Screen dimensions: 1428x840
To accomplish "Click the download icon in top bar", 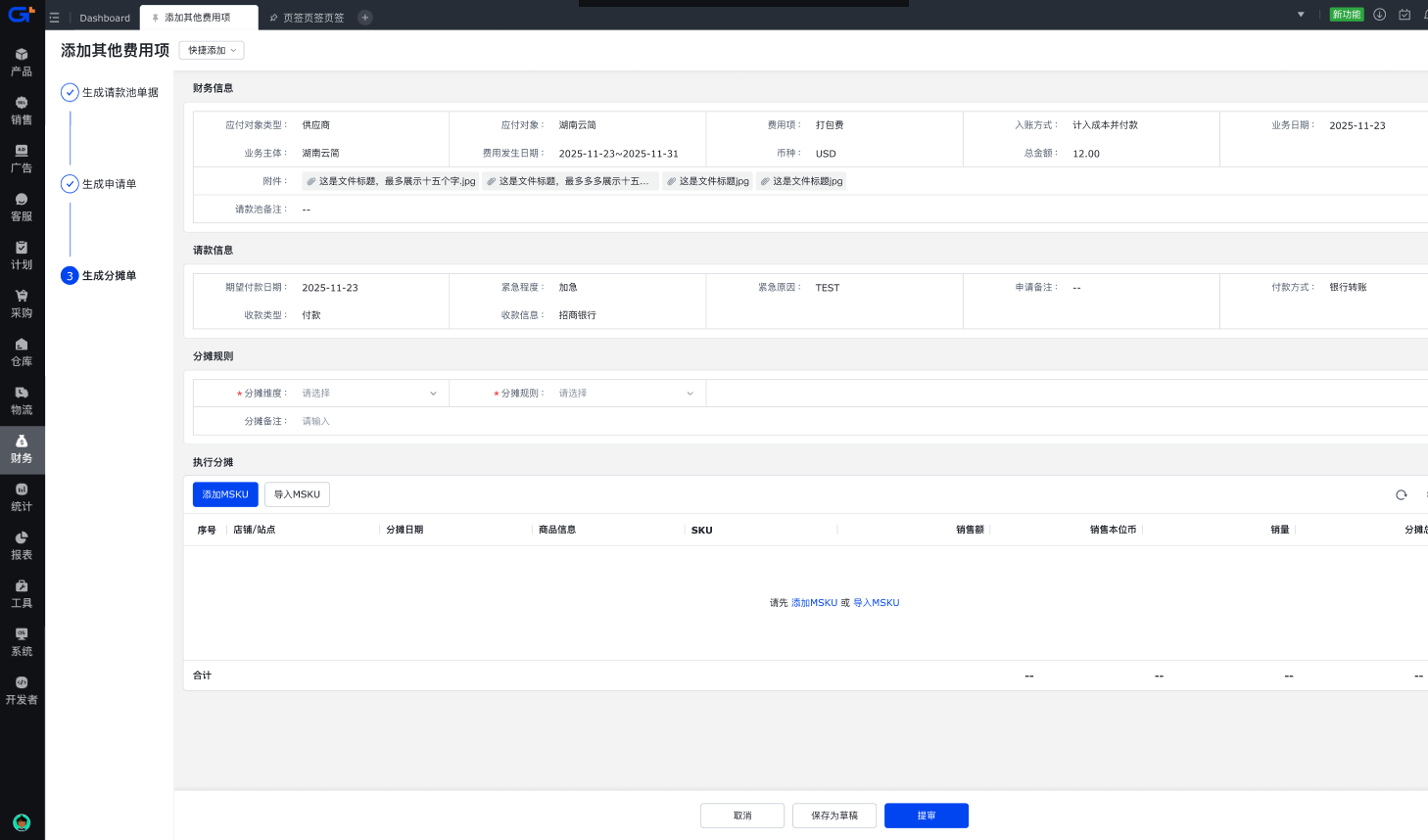I will coord(1379,15).
